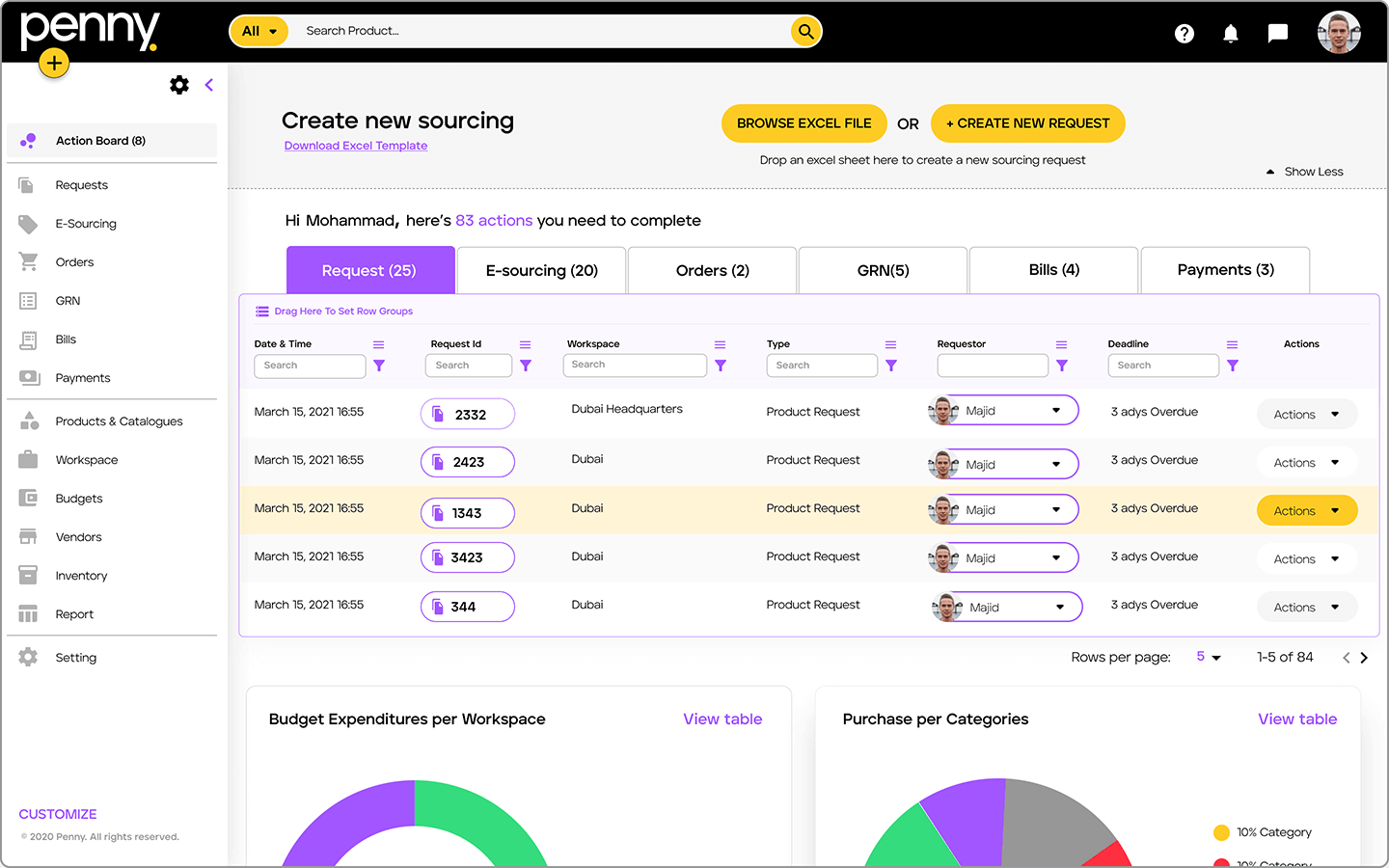Expand Requestor dropdown in row 2423
The image size is (1389, 868).
1056,464
